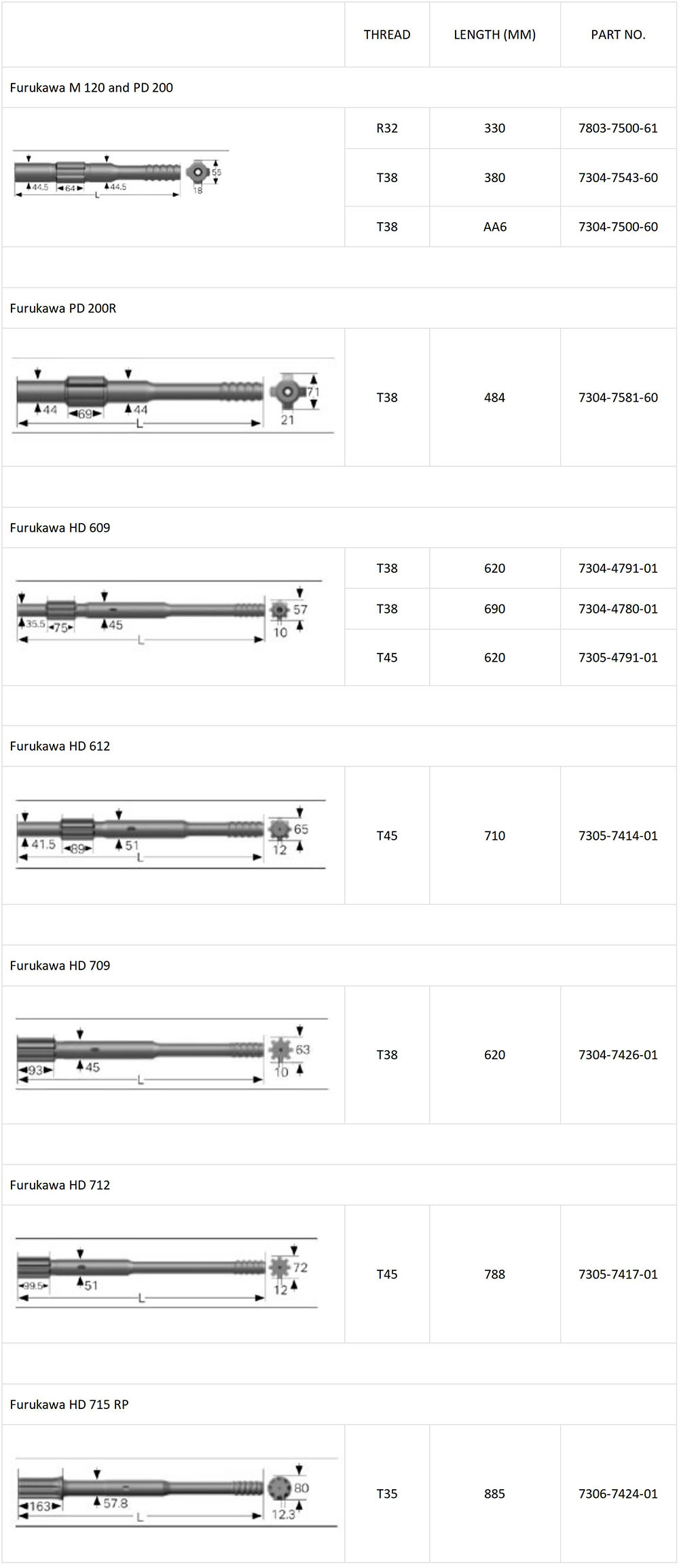
Task: Click the THREAD column header
Action: (x=387, y=35)
